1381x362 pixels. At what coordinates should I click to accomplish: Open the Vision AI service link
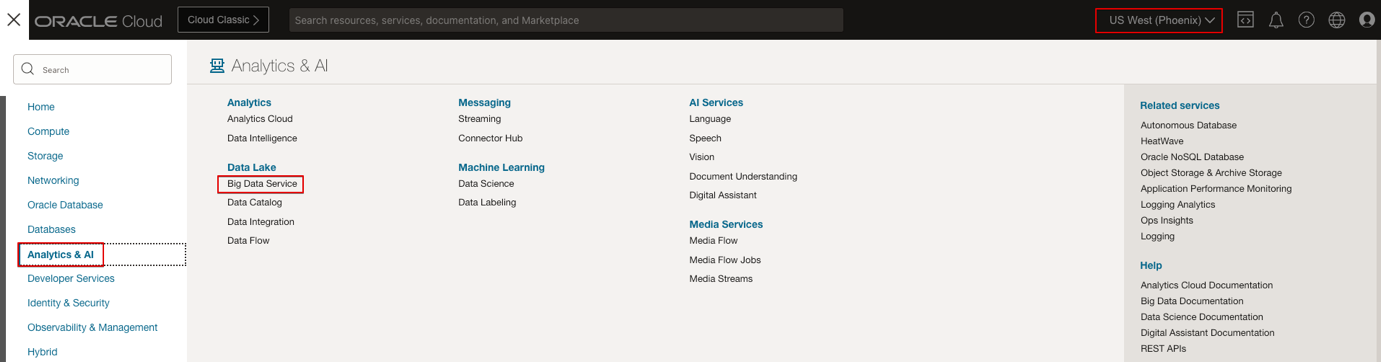pos(702,157)
